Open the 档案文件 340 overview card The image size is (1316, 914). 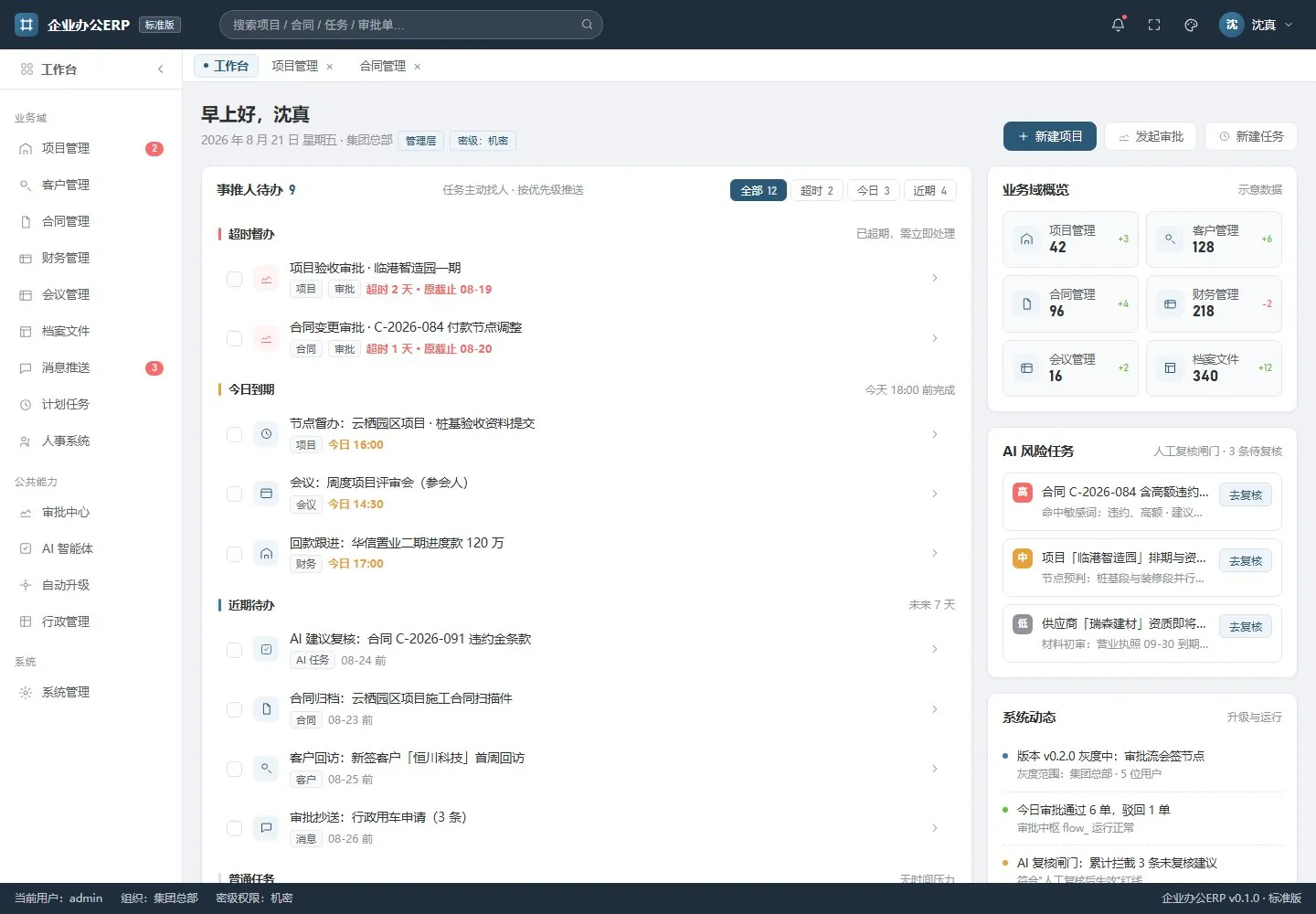click(1214, 368)
